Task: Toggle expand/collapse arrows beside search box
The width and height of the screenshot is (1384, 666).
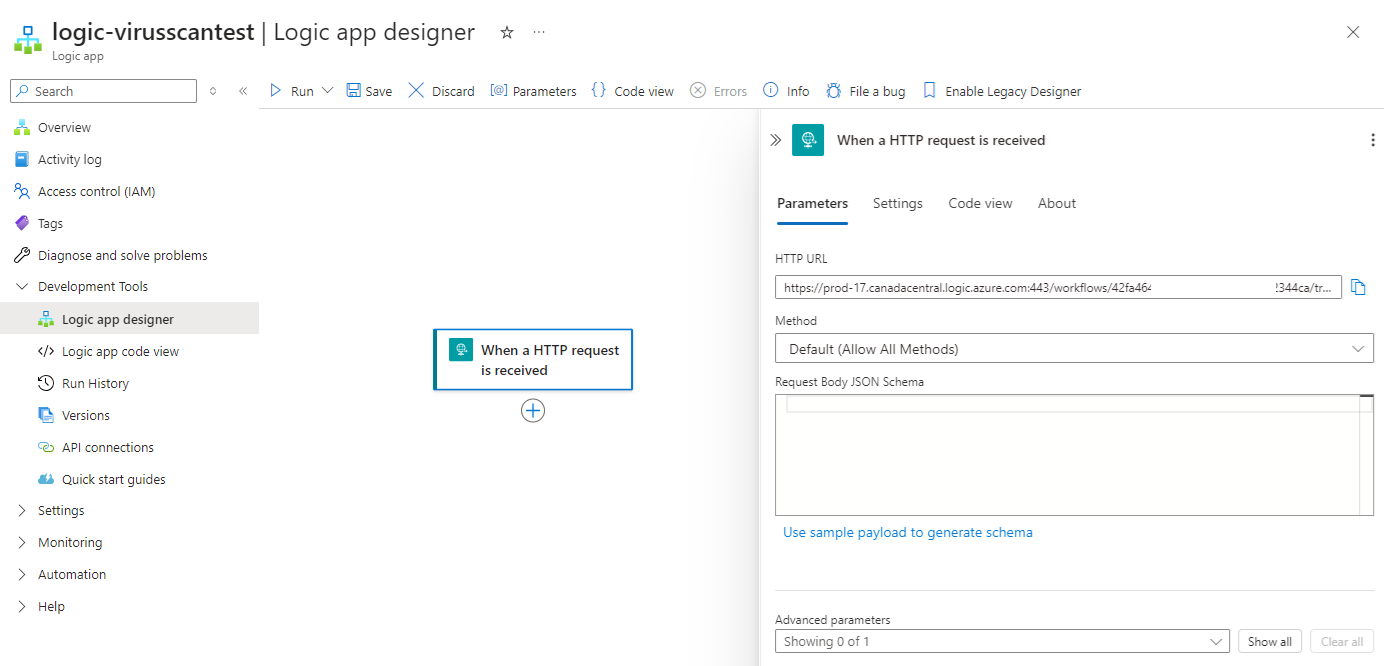Action: 213,91
